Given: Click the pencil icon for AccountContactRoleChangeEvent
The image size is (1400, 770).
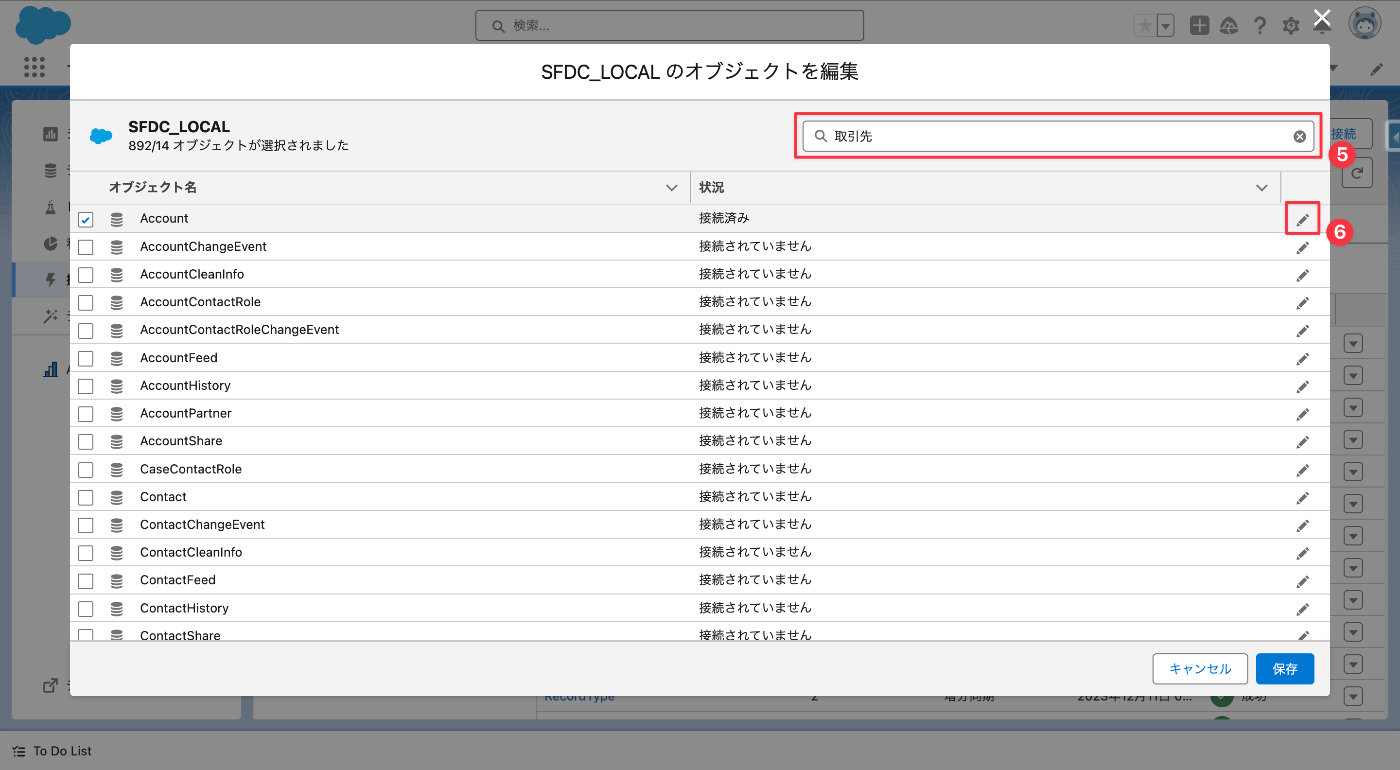Looking at the screenshot, I should coord(1303,331).
